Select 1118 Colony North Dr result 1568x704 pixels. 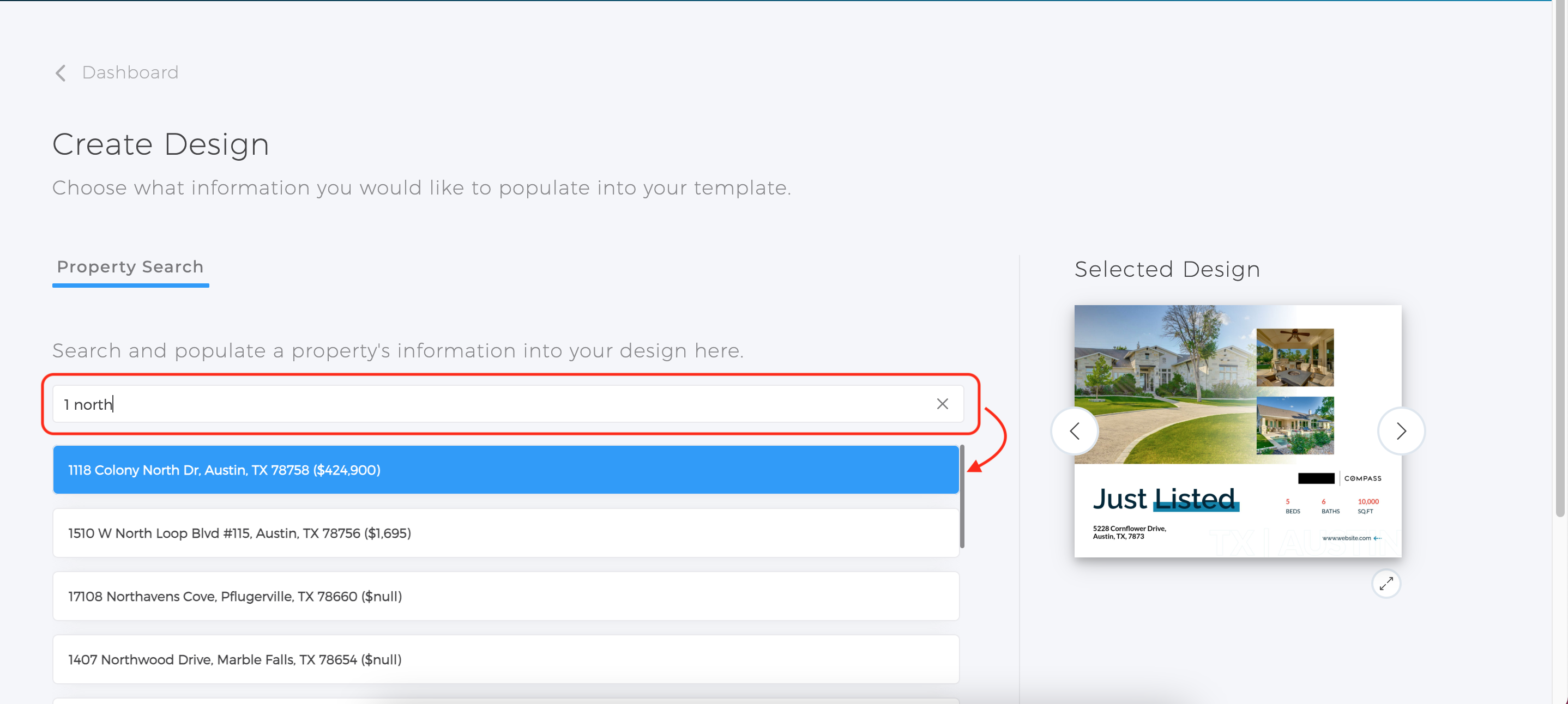point(506,470)
